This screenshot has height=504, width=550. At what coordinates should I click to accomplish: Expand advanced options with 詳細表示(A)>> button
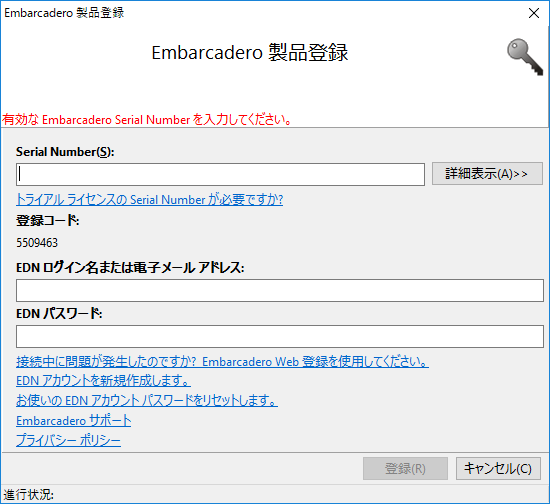coord(487,174)
